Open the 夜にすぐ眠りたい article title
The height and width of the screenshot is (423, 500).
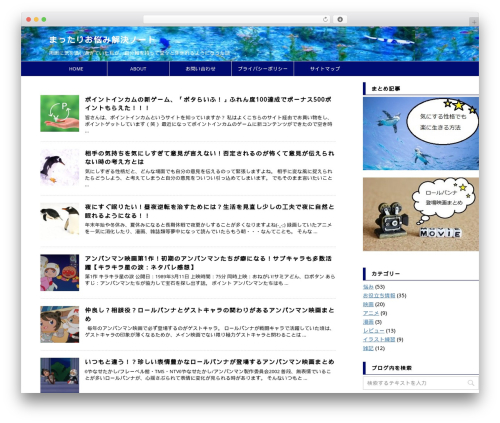click(x=209, y=211)
